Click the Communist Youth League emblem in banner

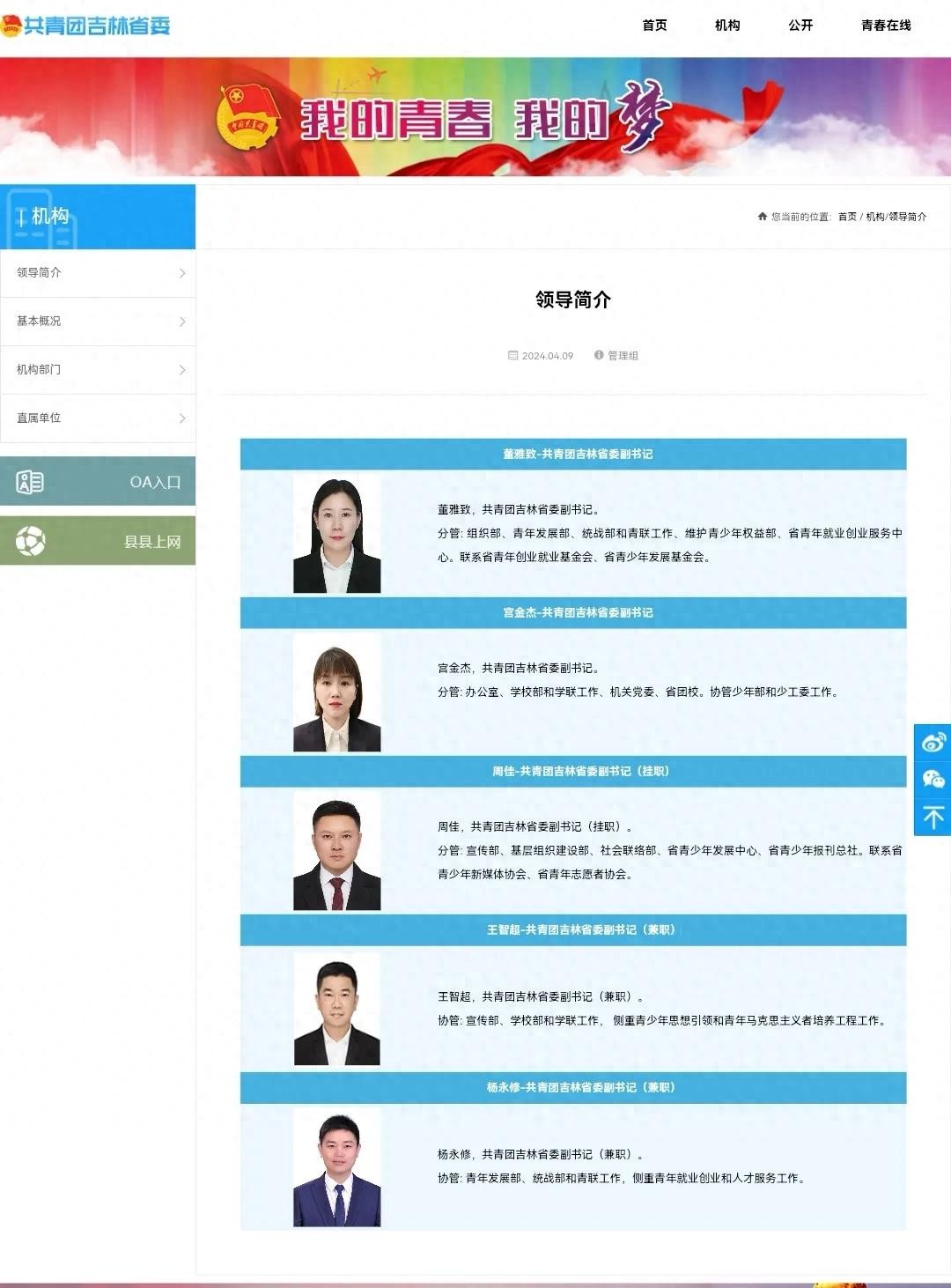(247, 117)
